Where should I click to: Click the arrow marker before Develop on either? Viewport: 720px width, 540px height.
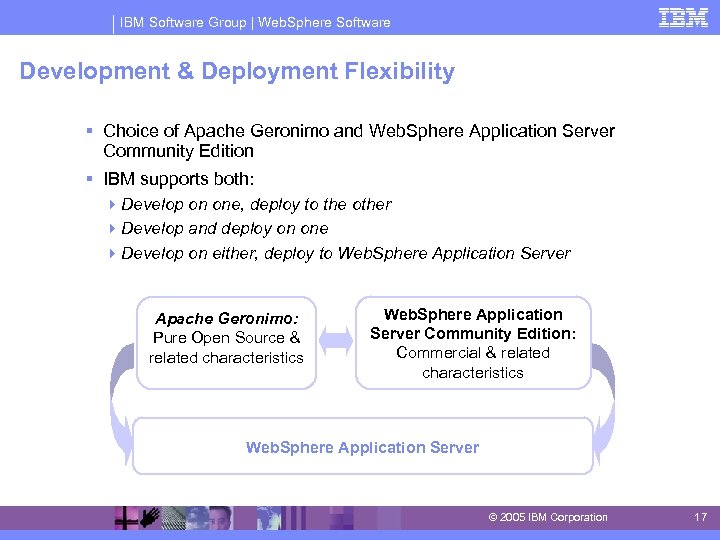112,253
